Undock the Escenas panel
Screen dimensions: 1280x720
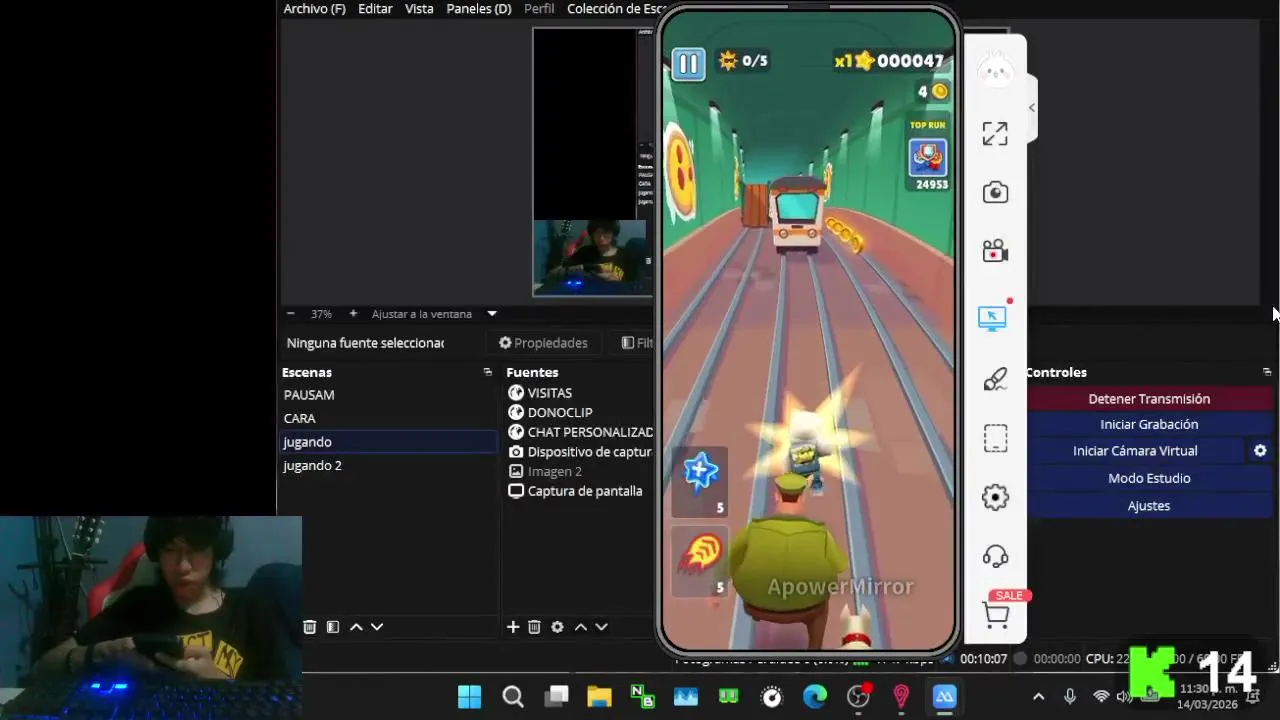(x=487, y=372)
